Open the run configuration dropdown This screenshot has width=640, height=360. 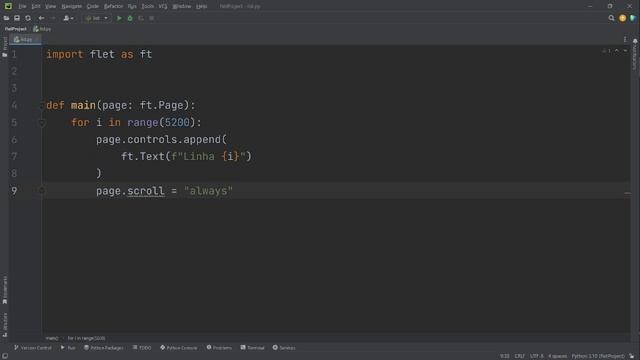97,18
